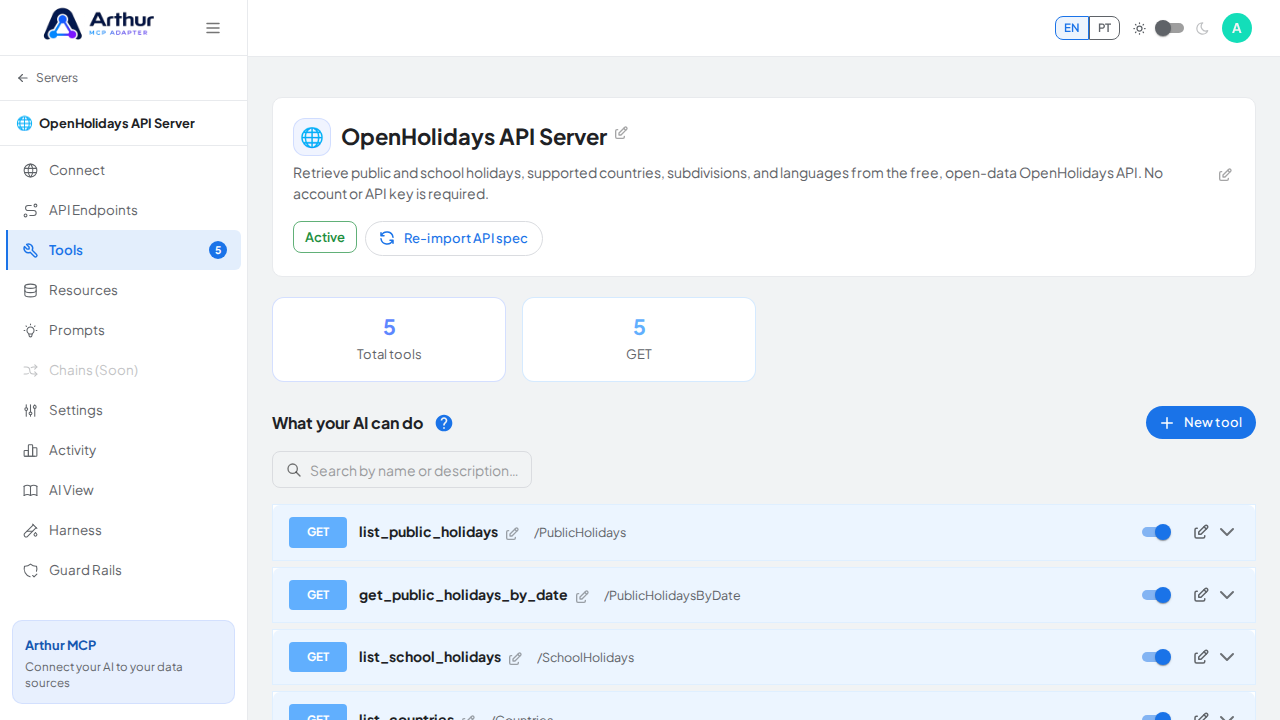This screenshot has height=720, width=1280.
Task: Click Re-import API spec button
Action: (454, 238)
